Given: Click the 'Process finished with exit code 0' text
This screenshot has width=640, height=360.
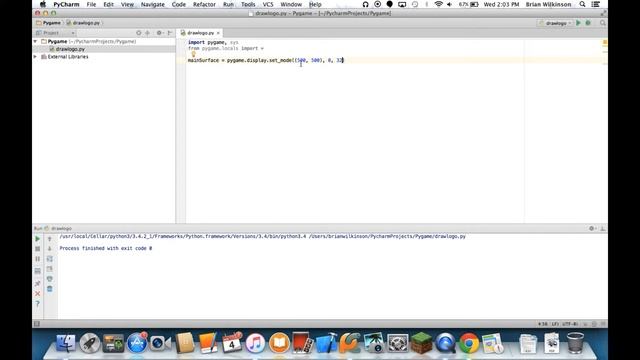Looking at the screenshot, I should (x=106, y=248).
